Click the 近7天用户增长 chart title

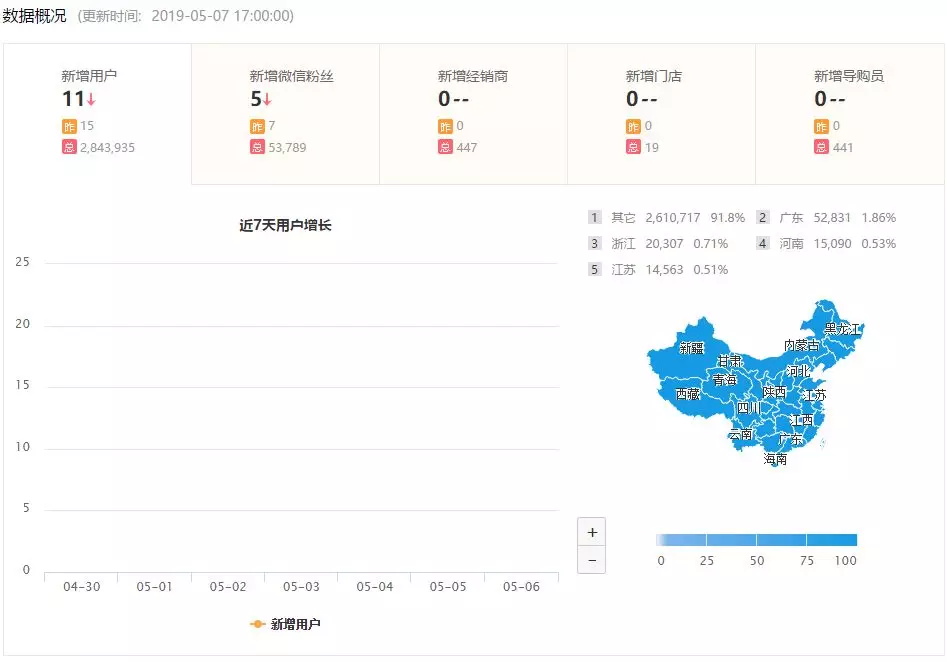[285, 225]
